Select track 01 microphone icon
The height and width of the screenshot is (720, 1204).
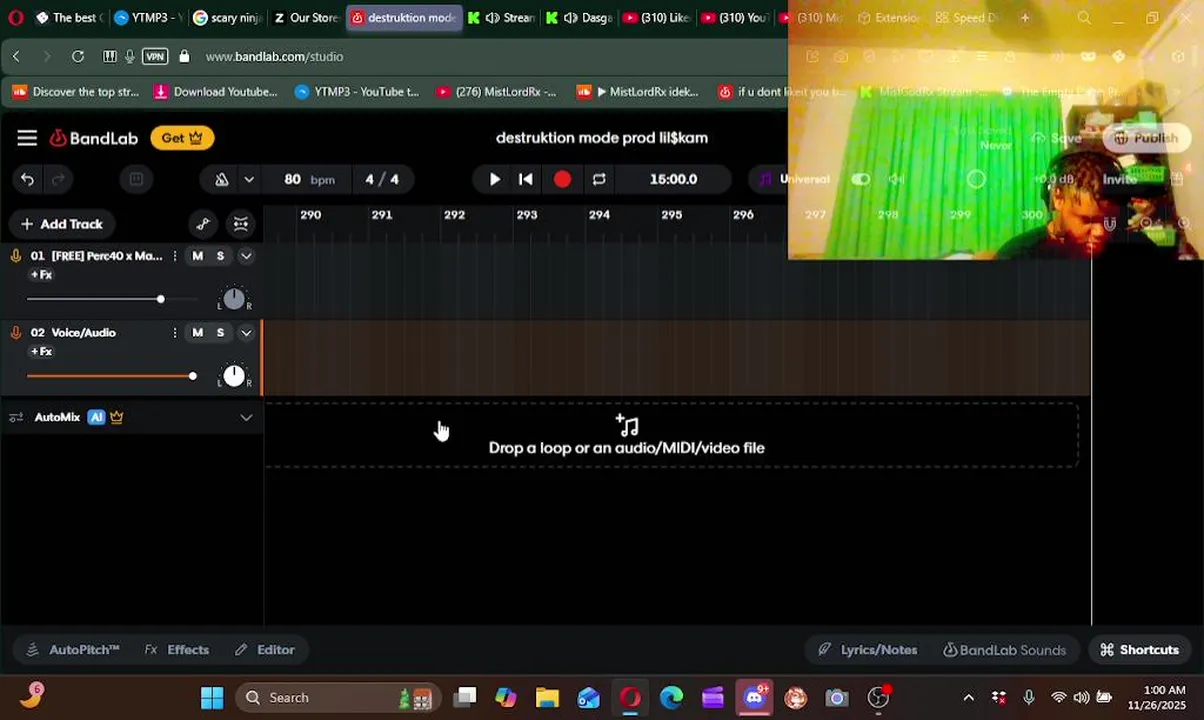(x=16, y=256)
